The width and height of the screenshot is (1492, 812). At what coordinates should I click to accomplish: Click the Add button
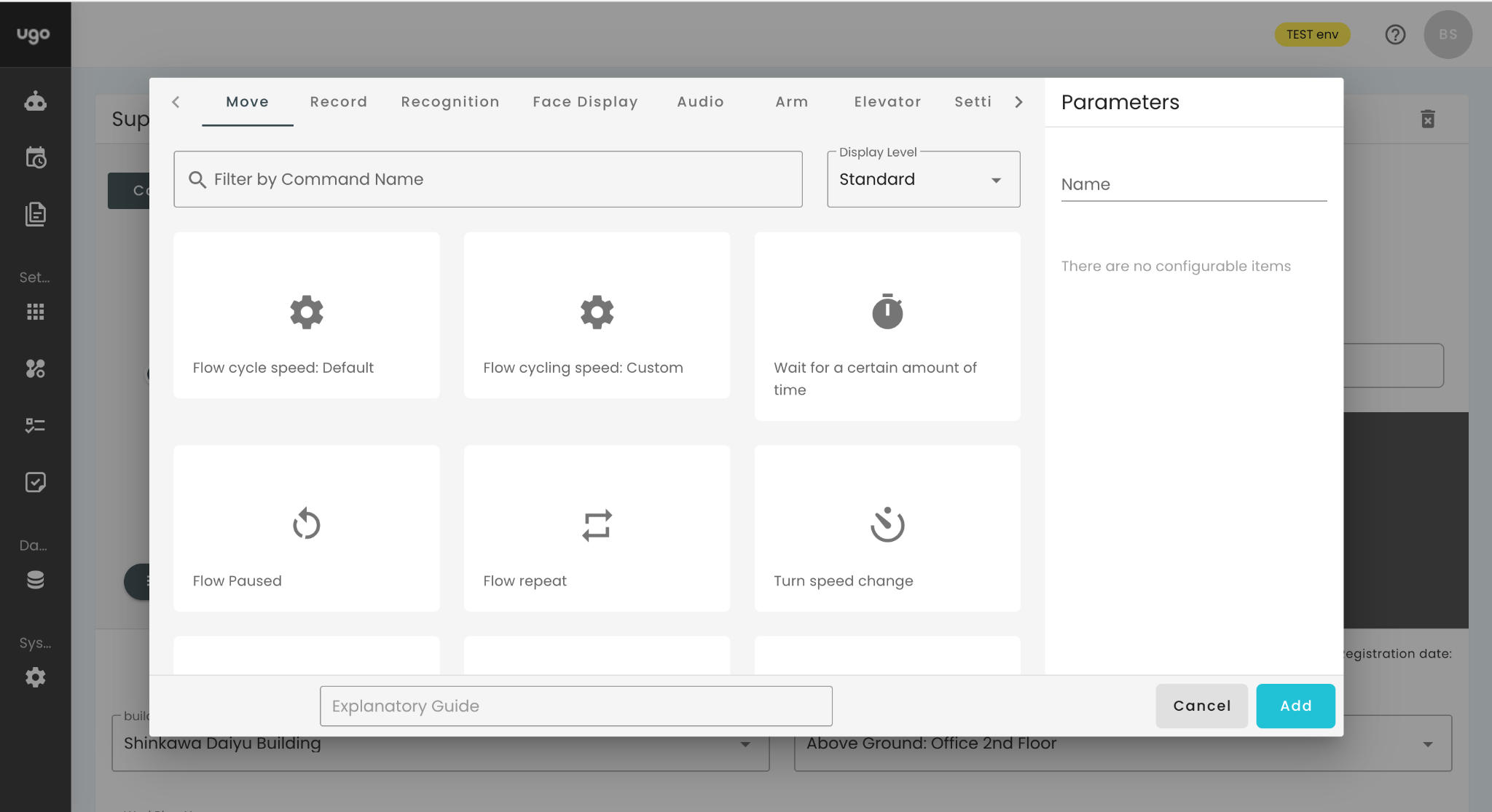[x=1295, y=705]
